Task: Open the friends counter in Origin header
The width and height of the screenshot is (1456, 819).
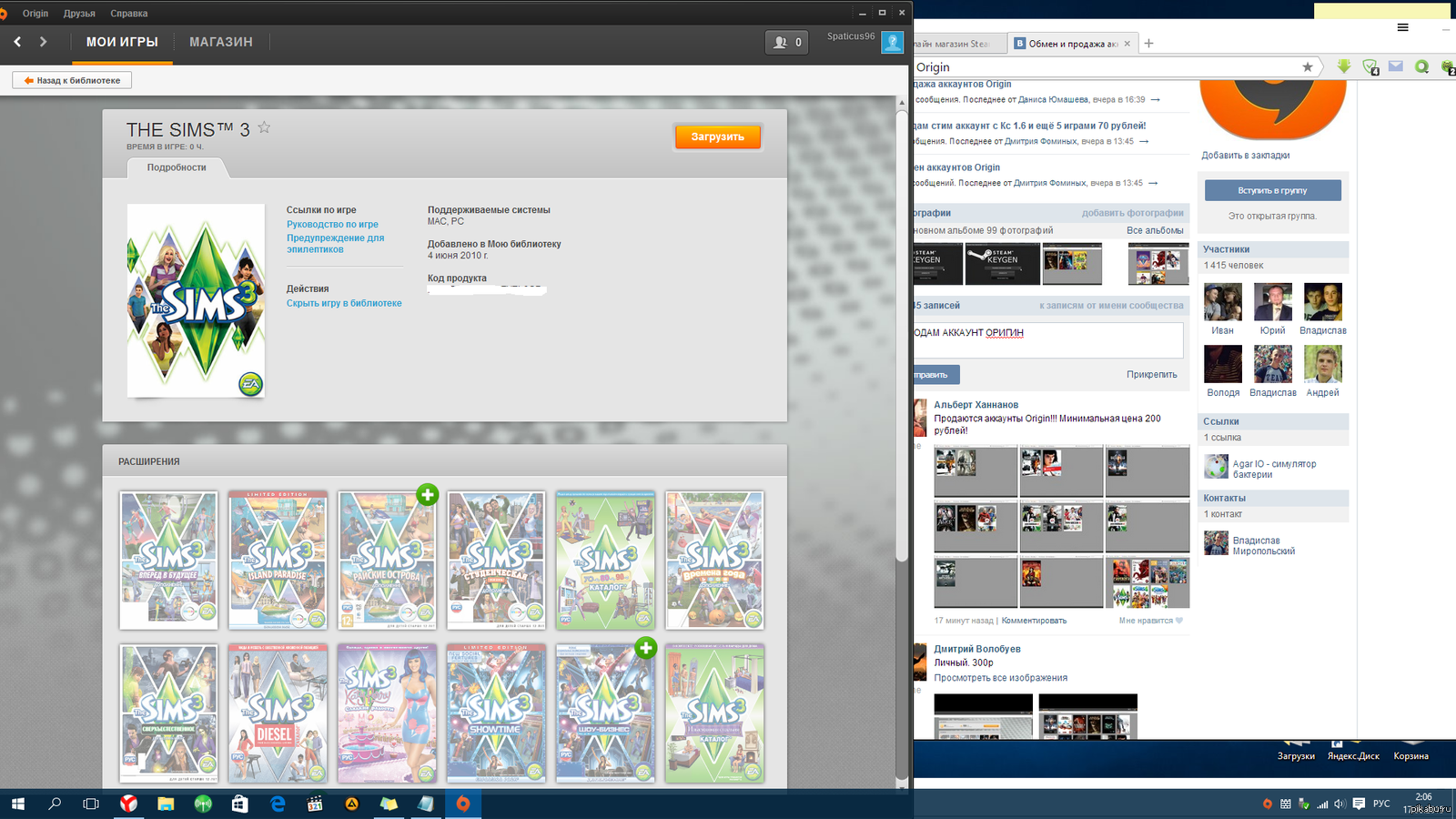Action: (x=787, y=42)
